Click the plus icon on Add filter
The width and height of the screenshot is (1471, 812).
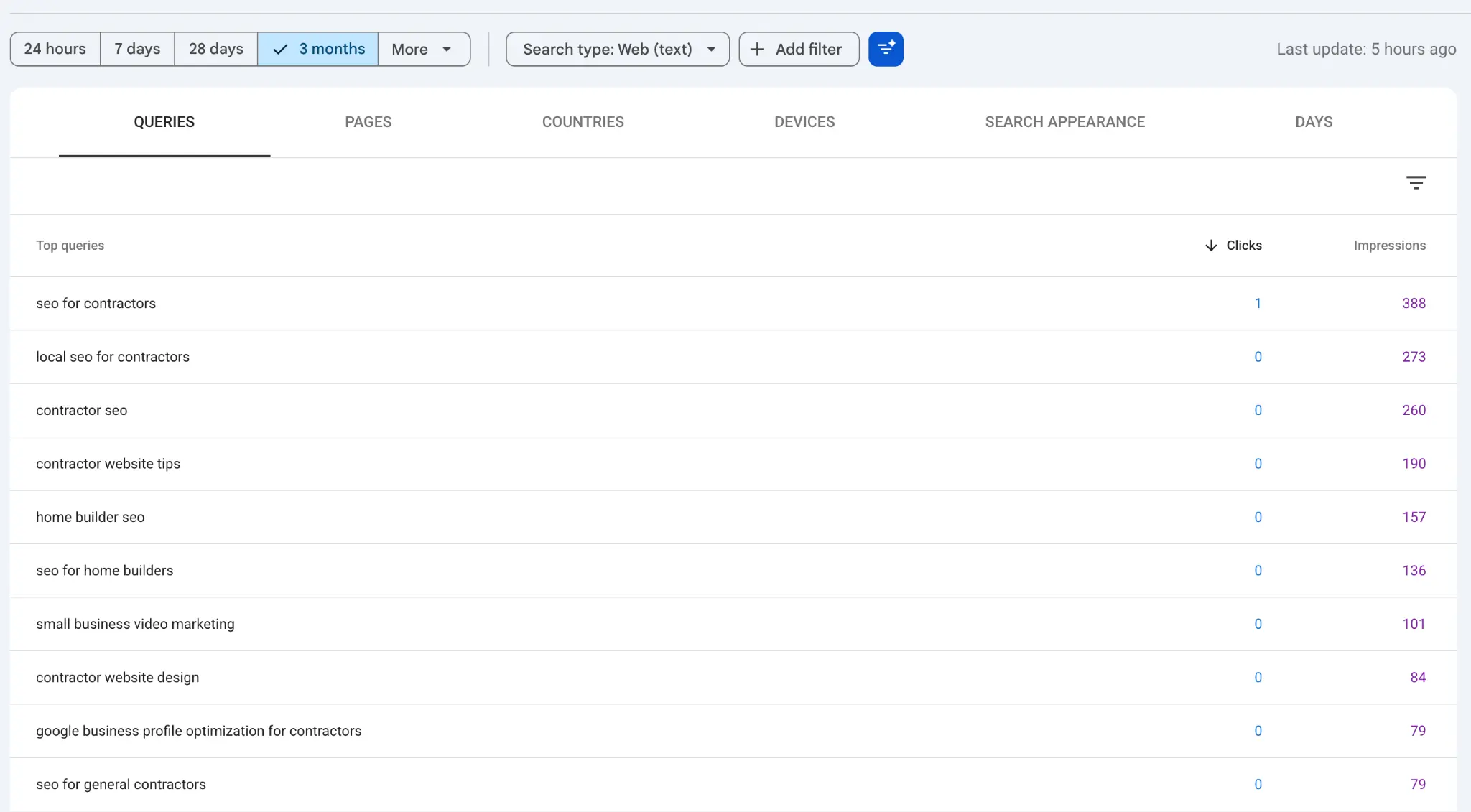click(757, 49)
